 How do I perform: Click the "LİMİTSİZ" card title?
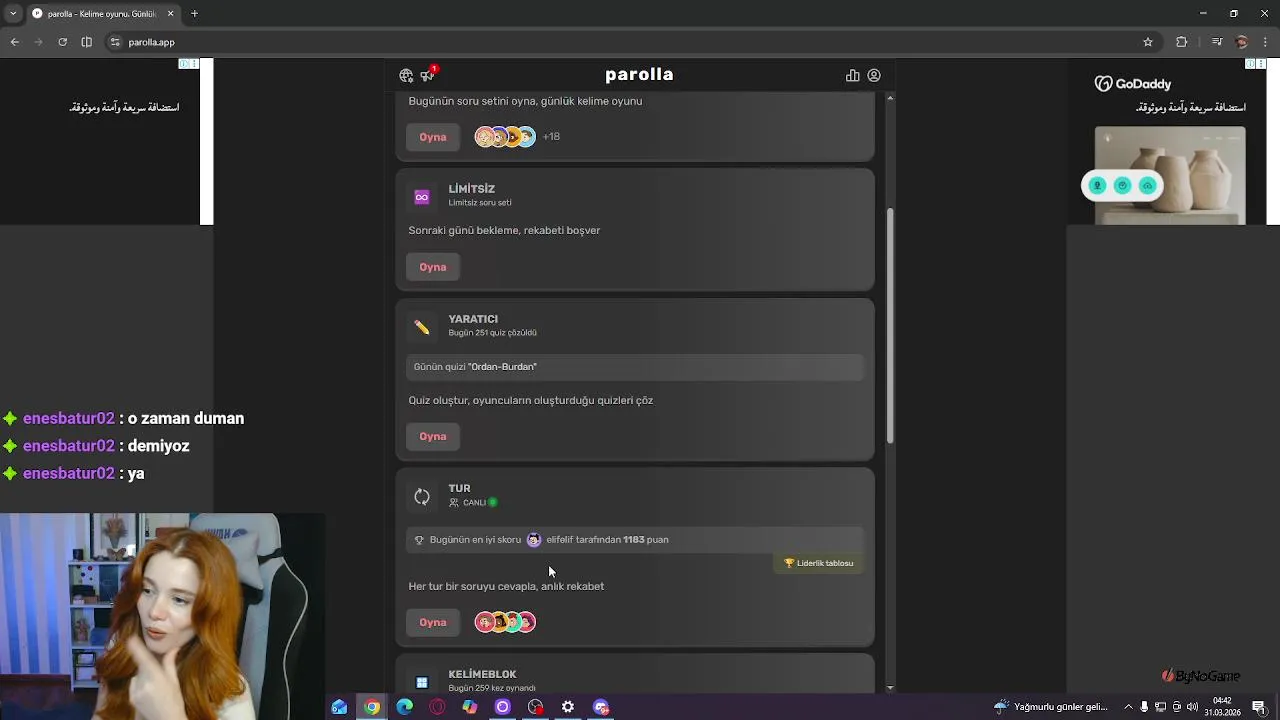point(472,189)
